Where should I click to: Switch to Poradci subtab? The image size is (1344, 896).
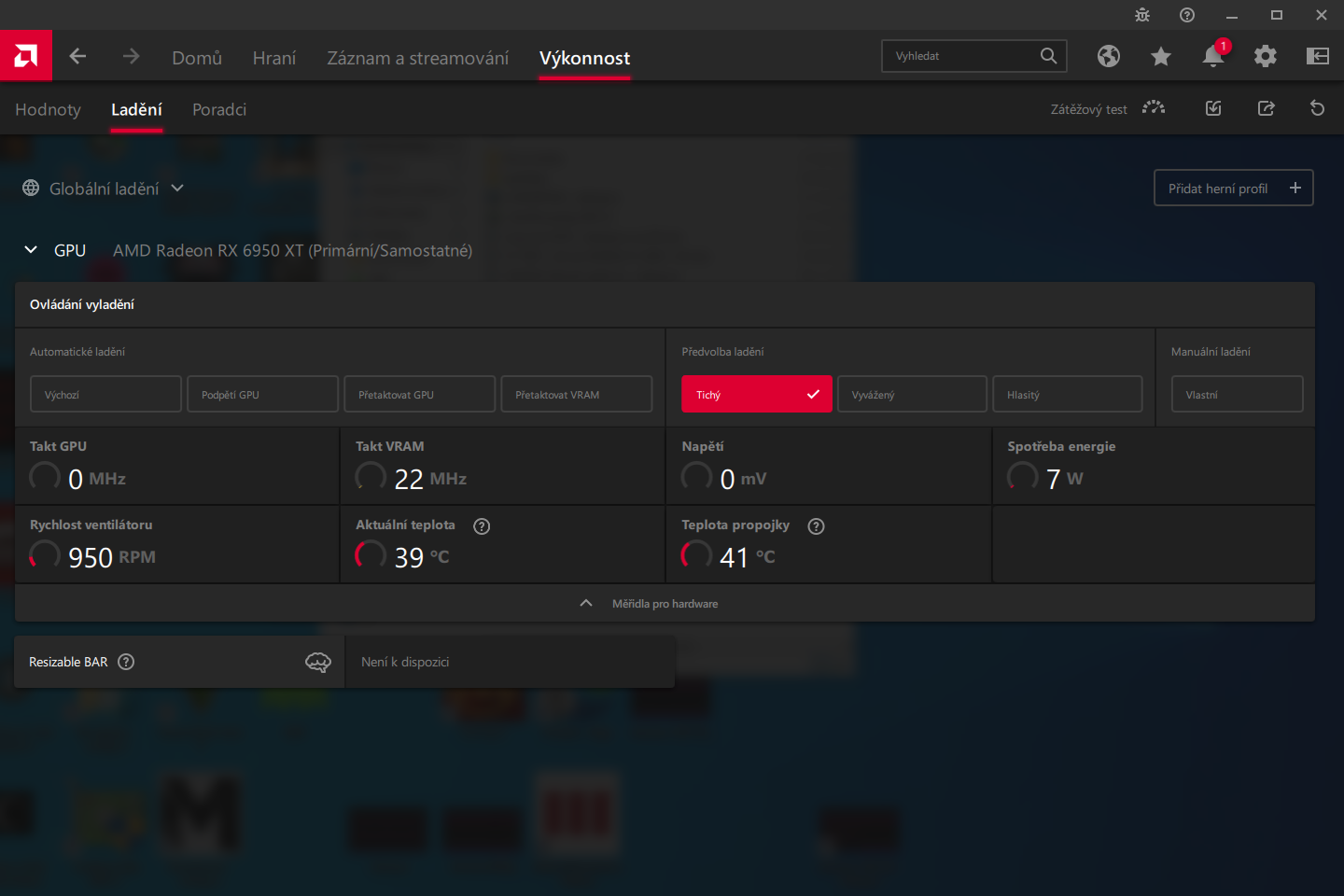tap(219, 109)
